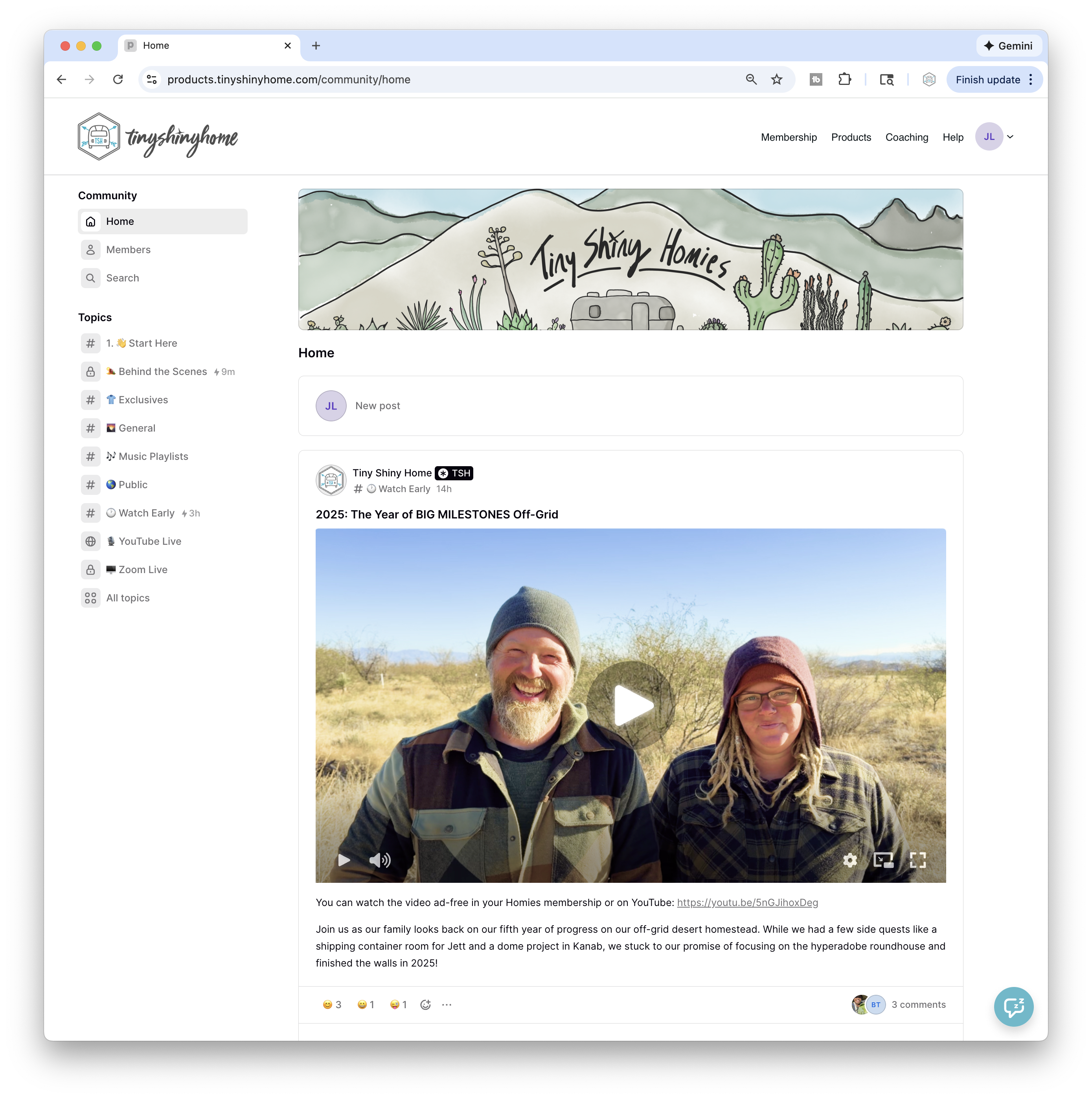Open the chat support bubble icon
Image resolution: width=1092 pixels, height=1099 pixels.
(1013, 1007)
